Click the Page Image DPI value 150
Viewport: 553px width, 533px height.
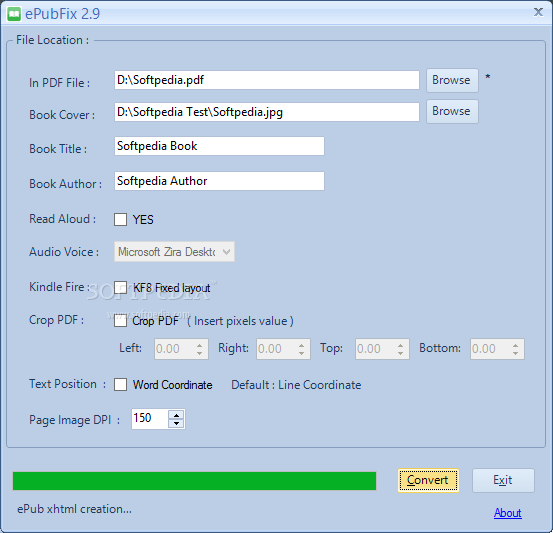[x=150, y=419]
